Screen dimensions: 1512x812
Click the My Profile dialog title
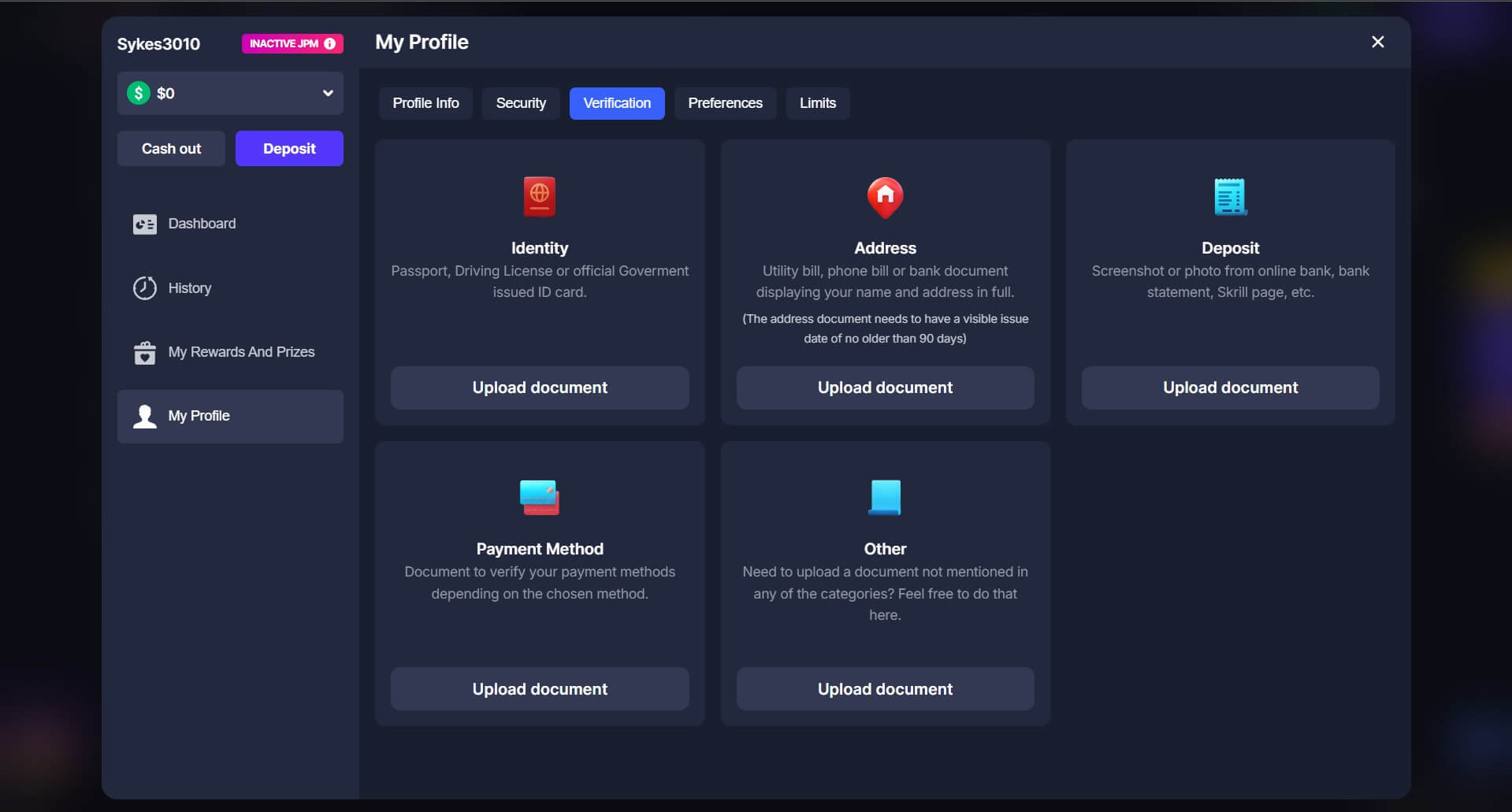(x=422, y=42)
